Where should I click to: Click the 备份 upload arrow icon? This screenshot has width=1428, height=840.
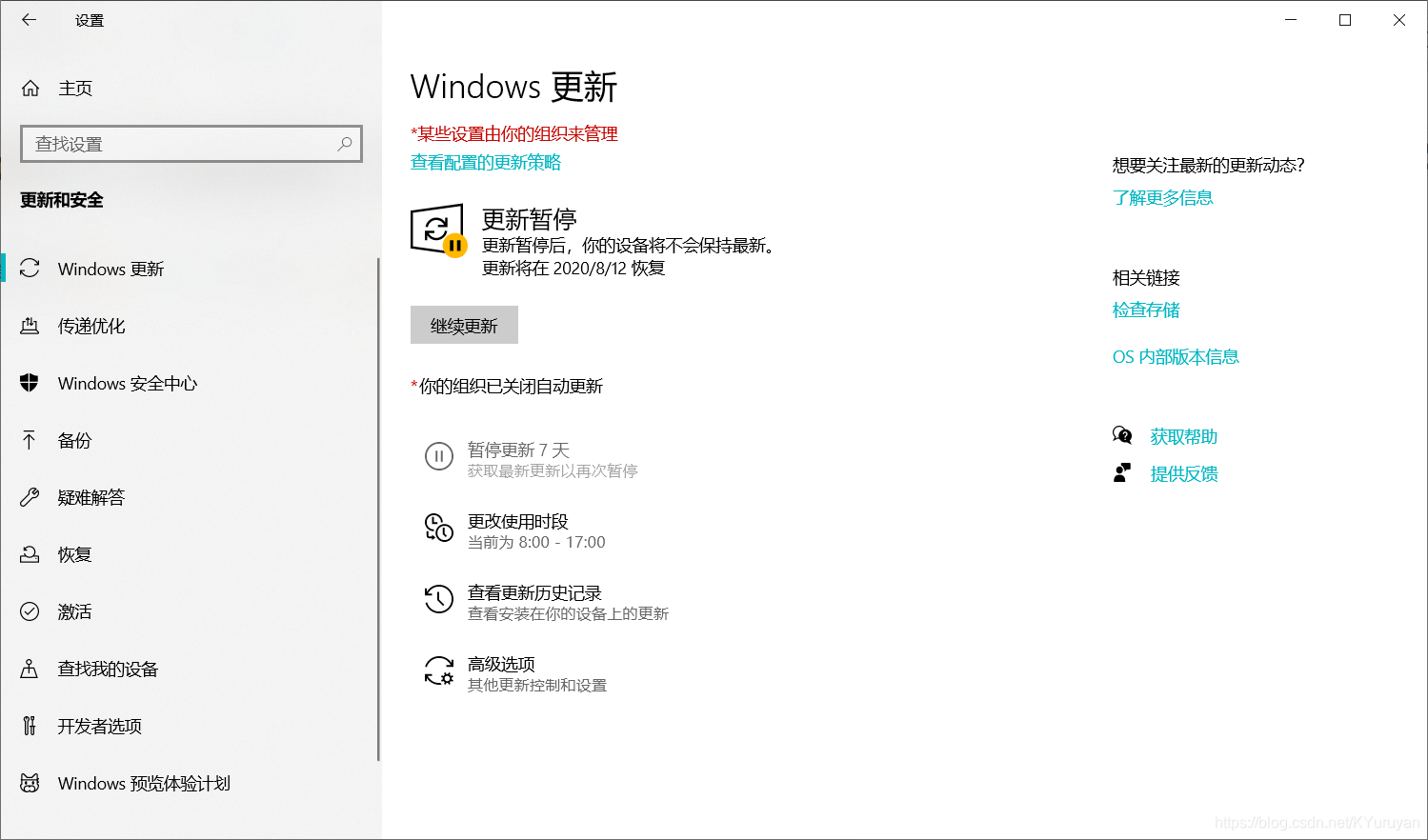(30, 440)
